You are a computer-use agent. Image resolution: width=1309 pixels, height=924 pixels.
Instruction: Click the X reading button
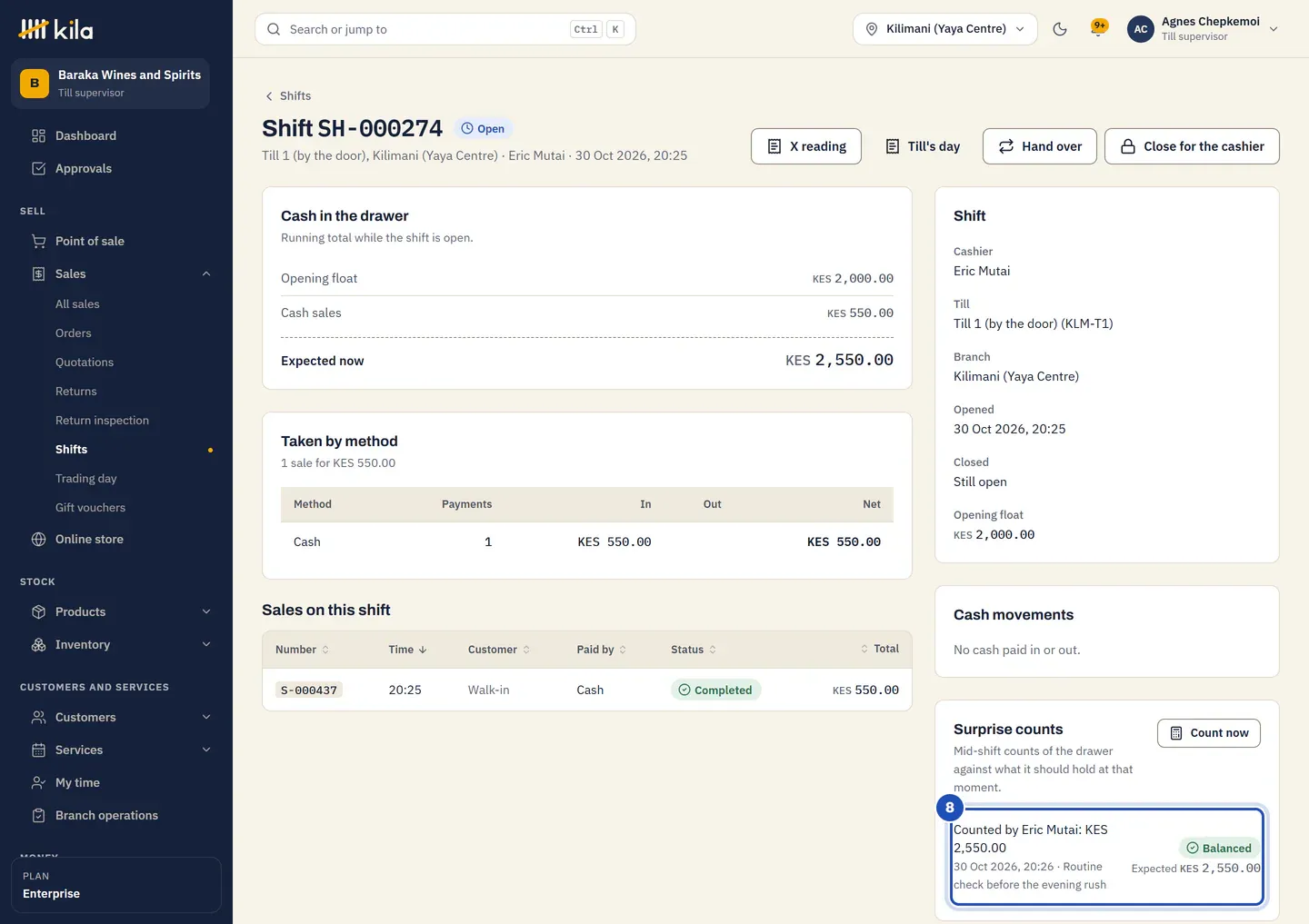click(806, 146)
